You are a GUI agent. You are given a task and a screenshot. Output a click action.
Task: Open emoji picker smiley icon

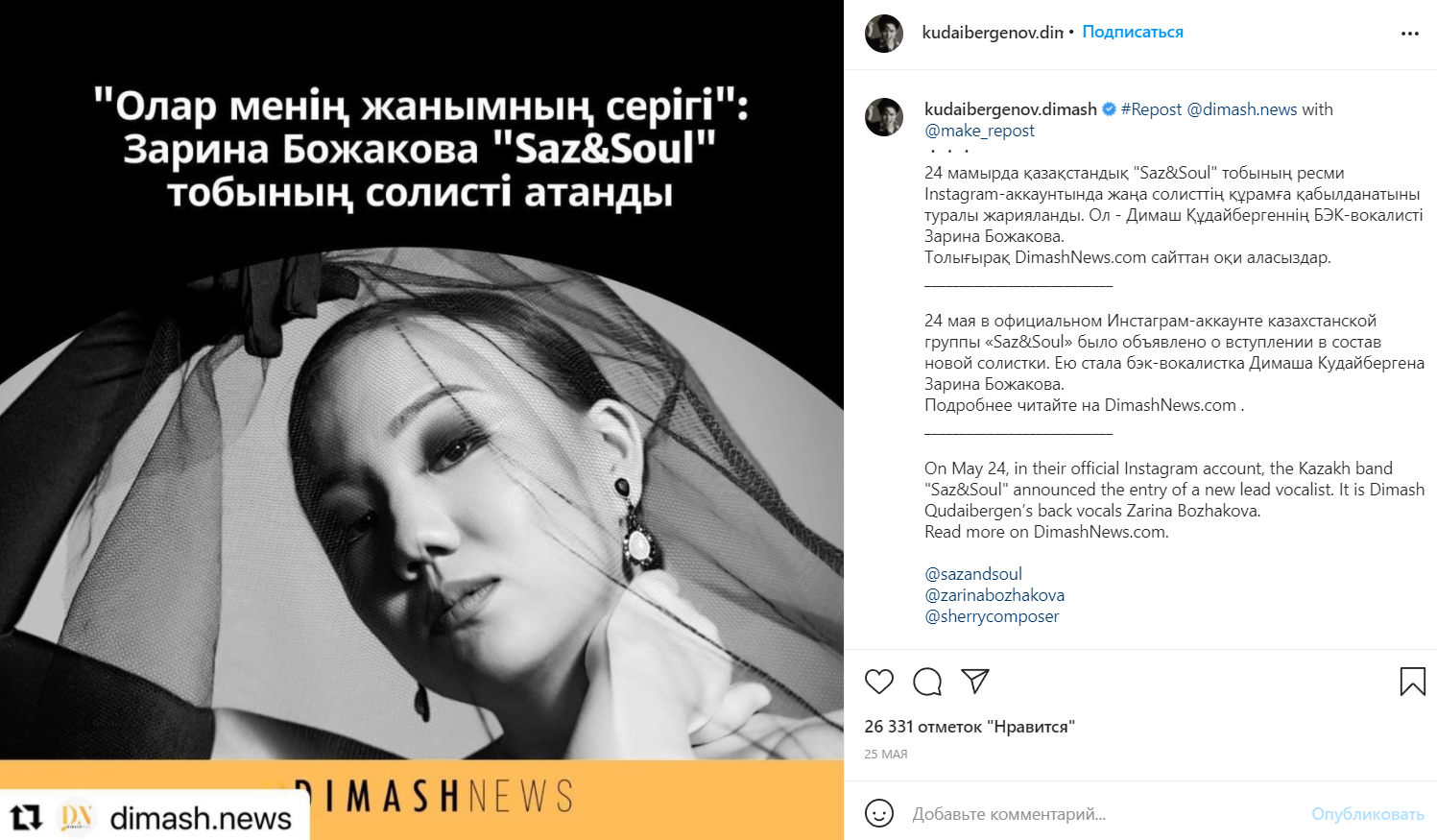pyautogui.click(x=878, y=813)
